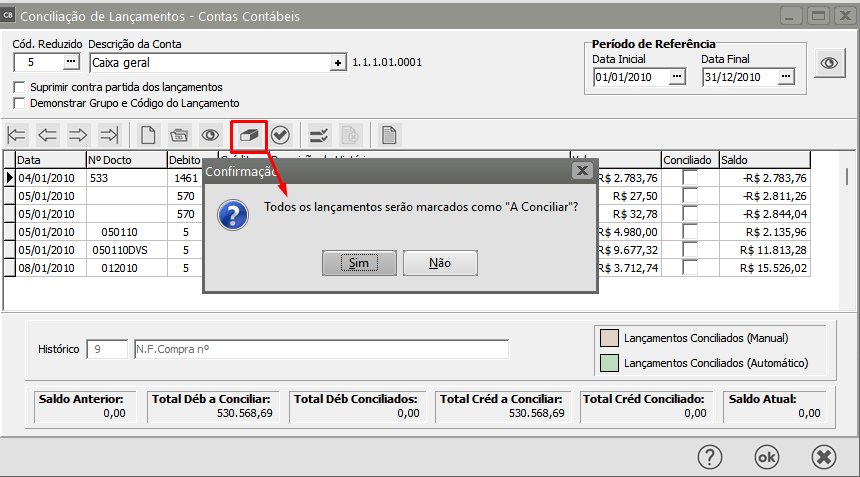
Task: Open Data Inicial date picker button
Action: tap(677, 76)
